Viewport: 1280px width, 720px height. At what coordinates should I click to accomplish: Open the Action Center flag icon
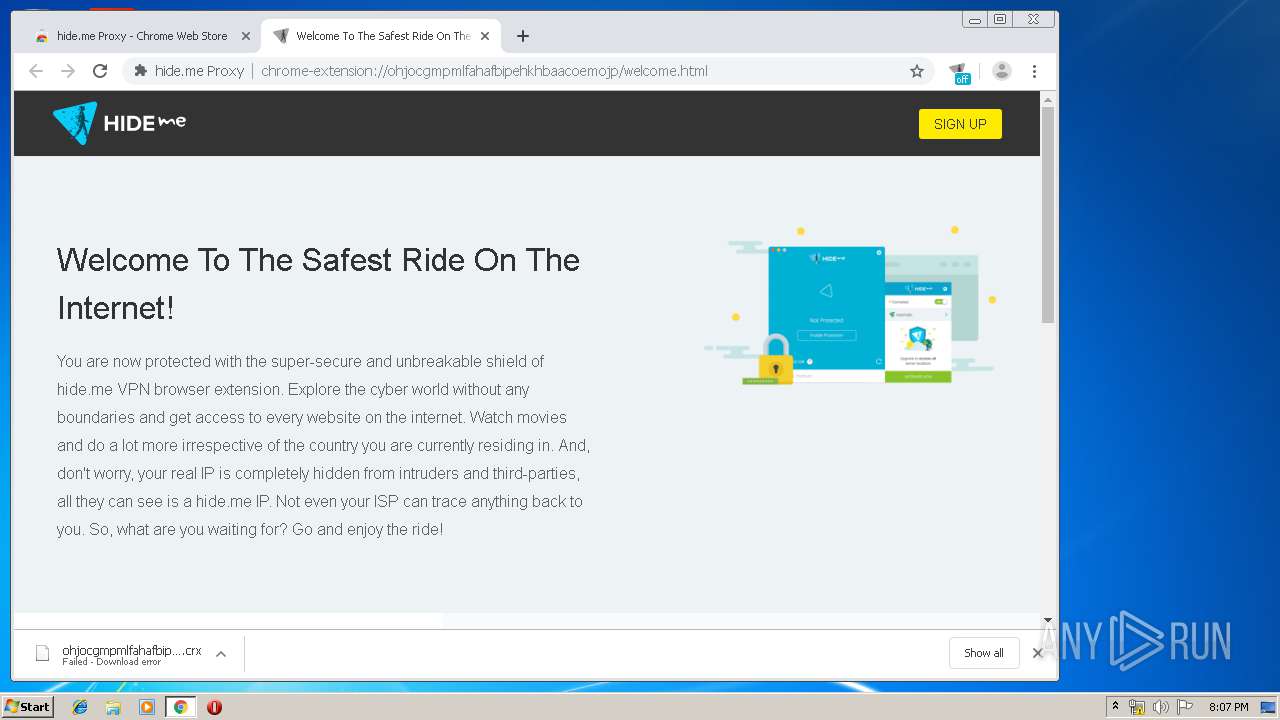click(1185, 707)
